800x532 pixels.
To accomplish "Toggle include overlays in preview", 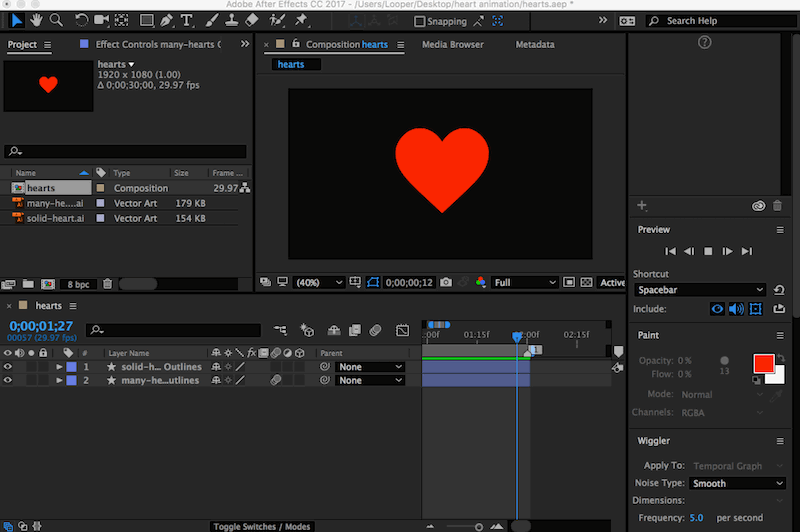I will (756, 309).
